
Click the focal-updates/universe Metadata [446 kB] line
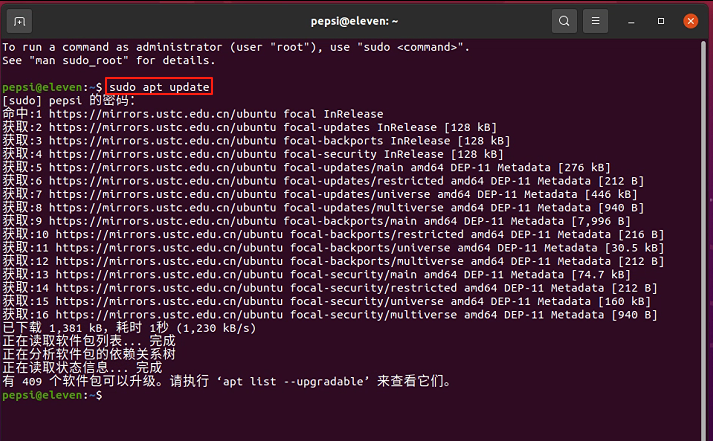pyautogui.click(x=320, y=194)
